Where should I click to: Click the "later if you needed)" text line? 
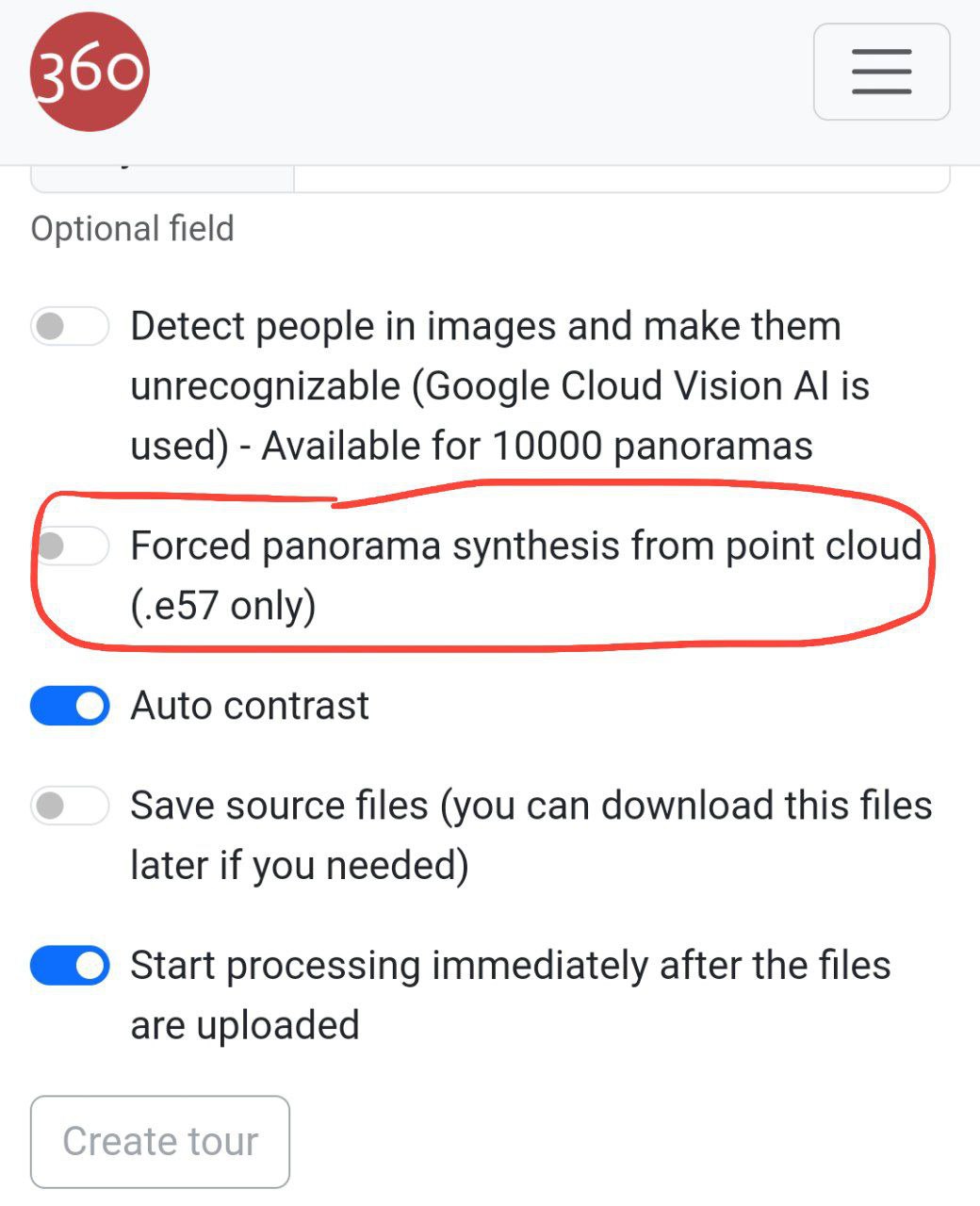[300, 865]
